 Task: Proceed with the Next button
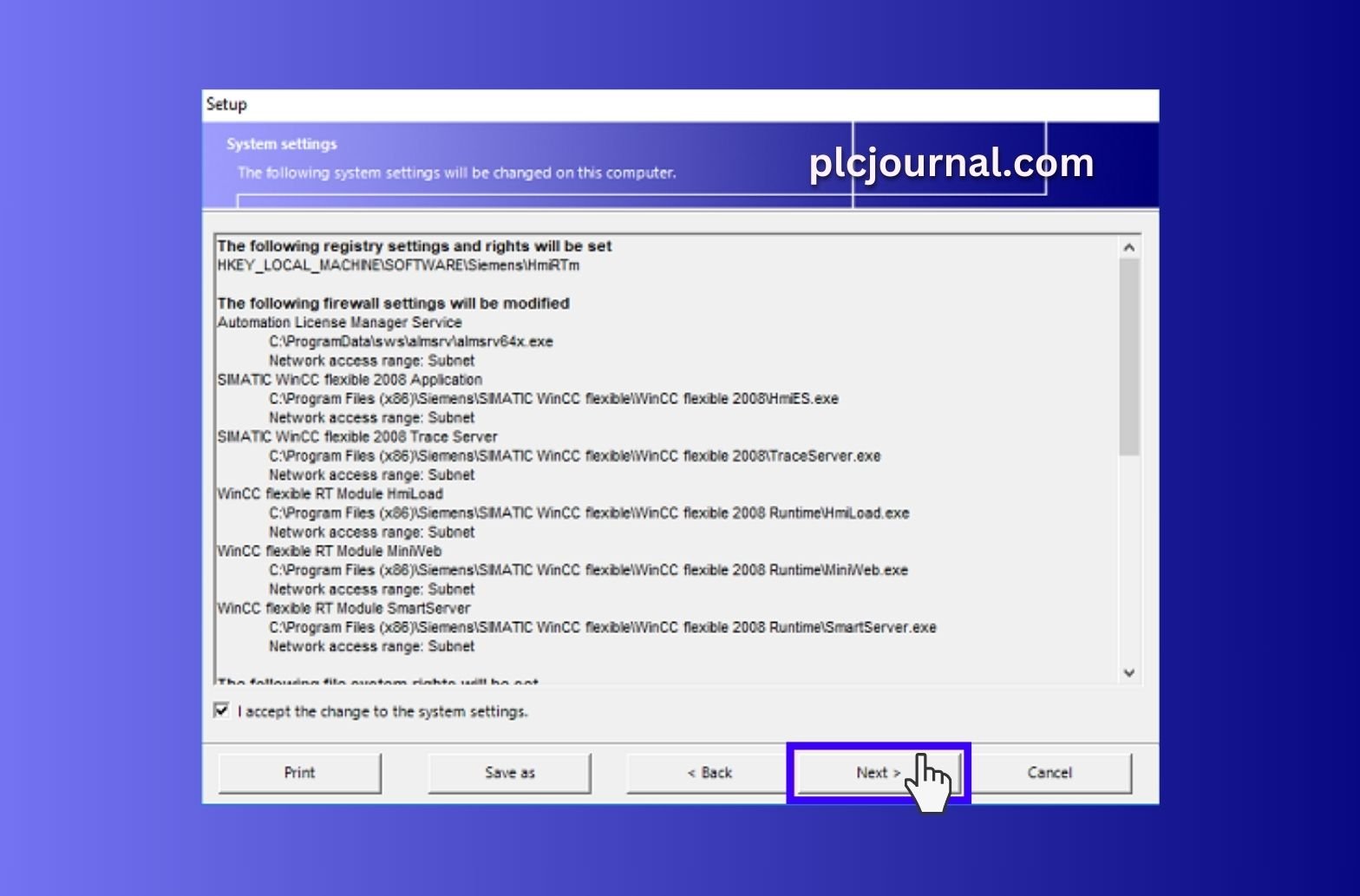click(x=878, y=772)
